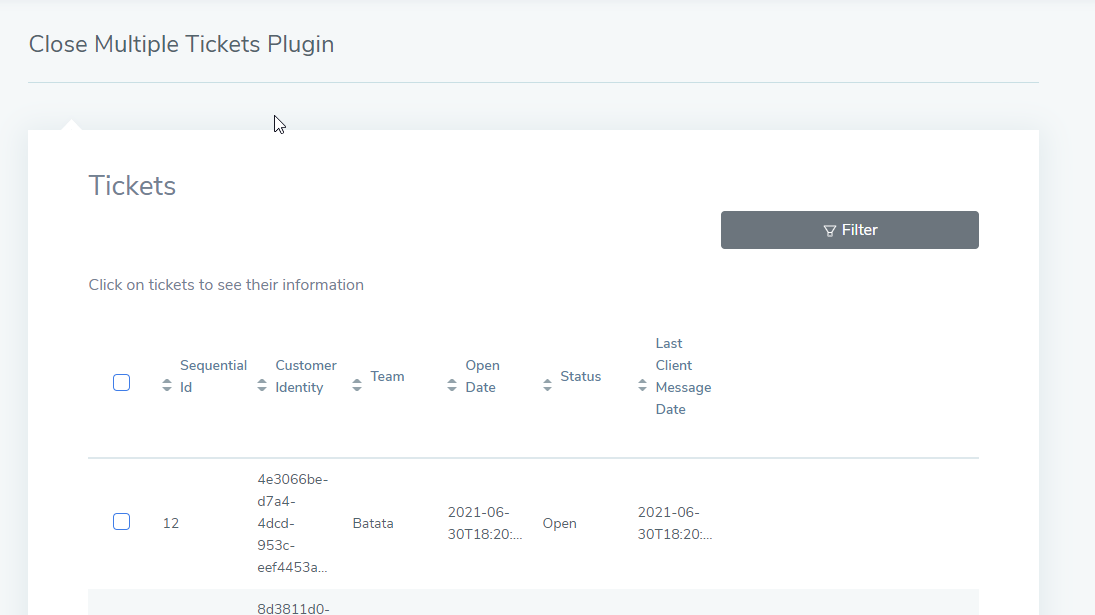This screenshot has height=615, width=1095.
Task: Toggle the select-all tickets checkbox in header
Action: click(x=122, y=383)
